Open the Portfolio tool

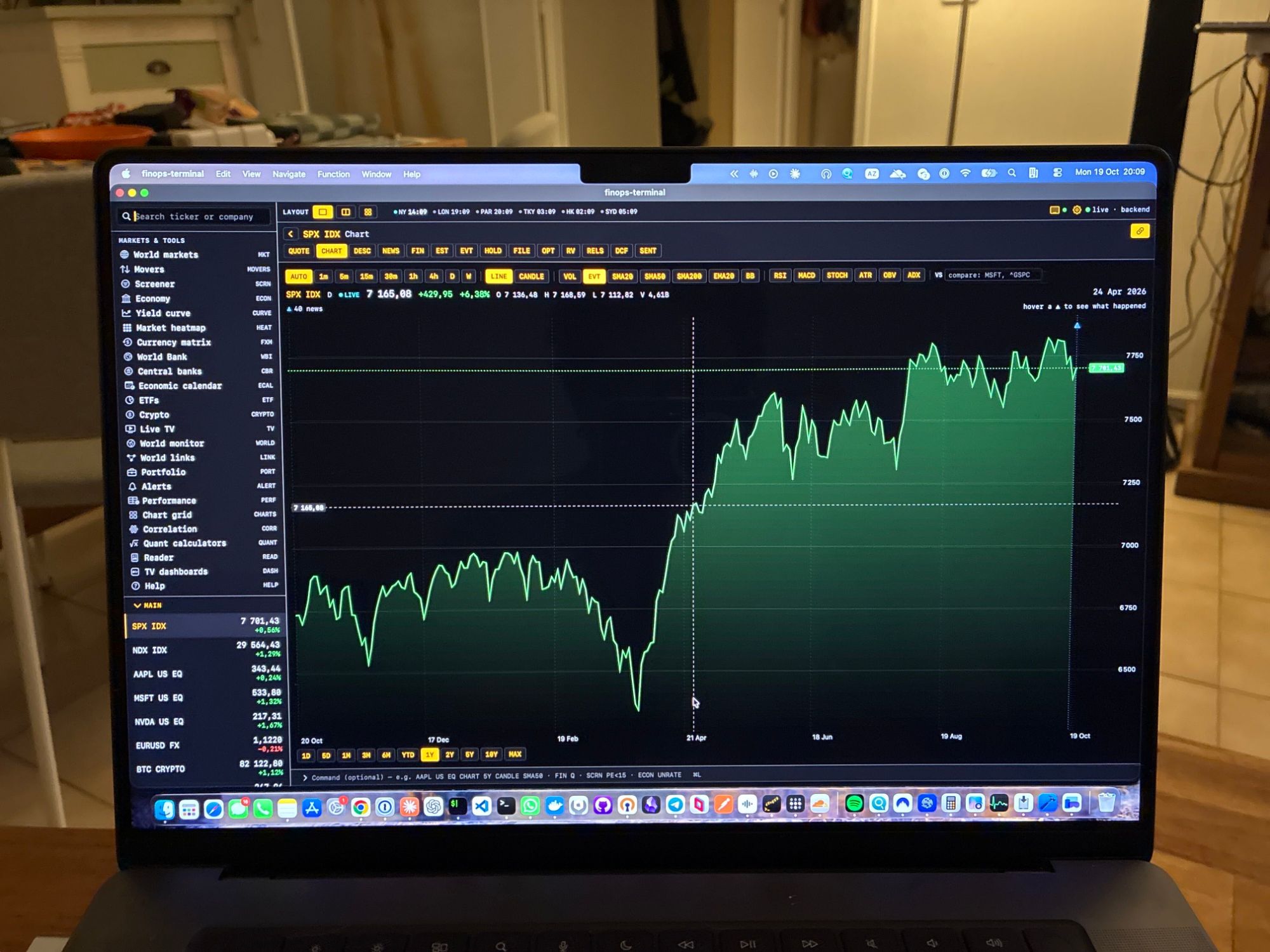pyautogui.click(x=201, y=472)
